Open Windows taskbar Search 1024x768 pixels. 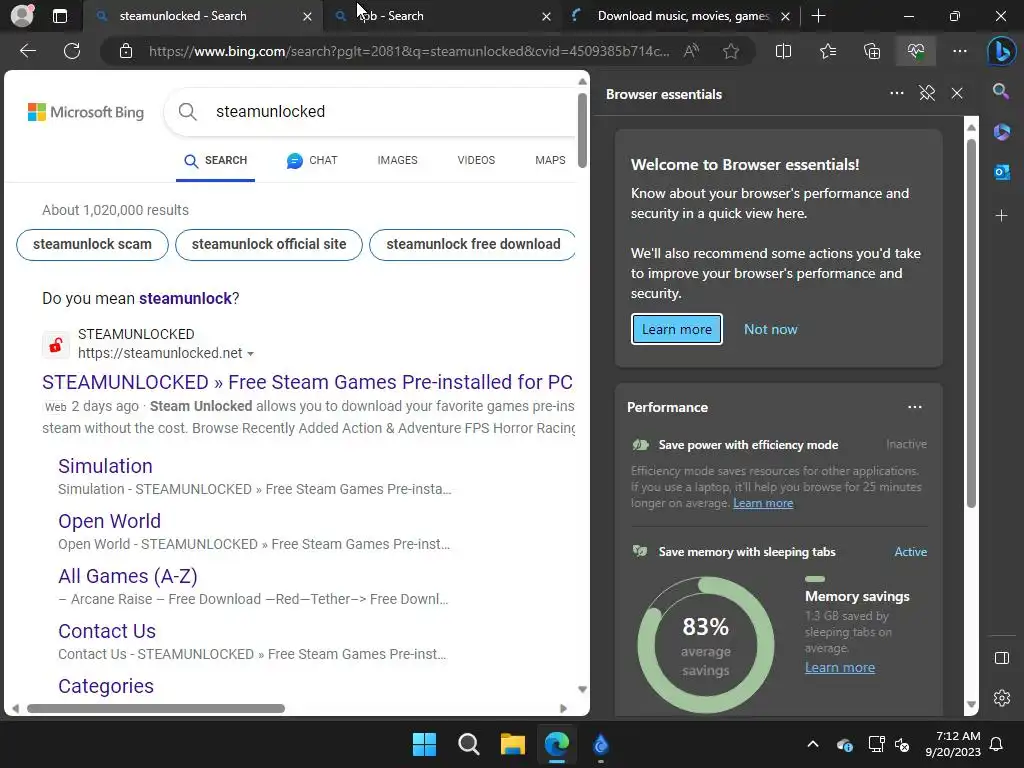(x=468, y=744)
